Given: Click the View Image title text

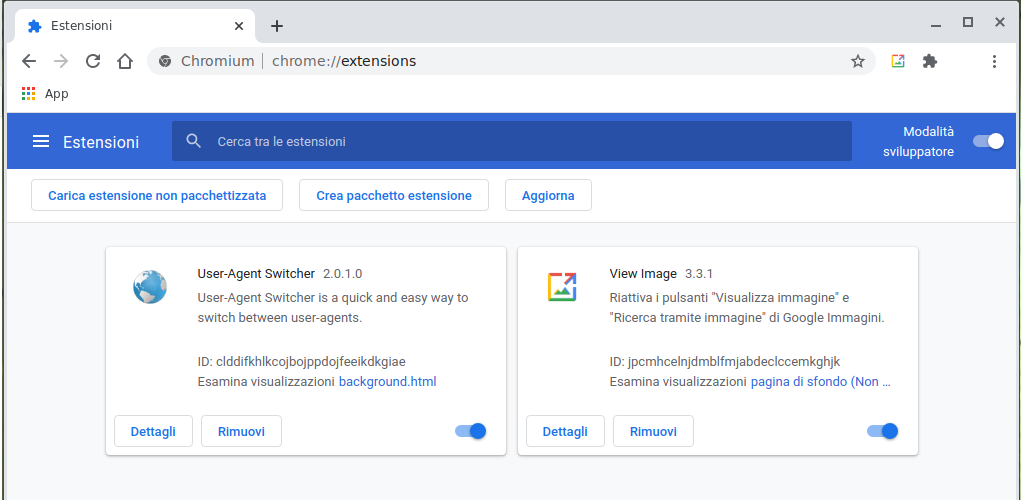Looking at the screenshot, I should [x=643, y=273].
